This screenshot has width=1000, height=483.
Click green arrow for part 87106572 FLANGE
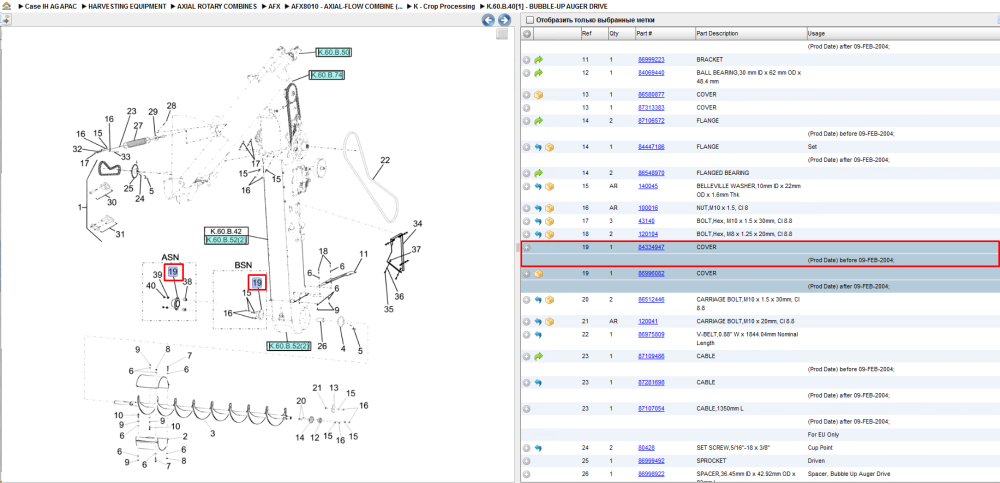[539, 121]
